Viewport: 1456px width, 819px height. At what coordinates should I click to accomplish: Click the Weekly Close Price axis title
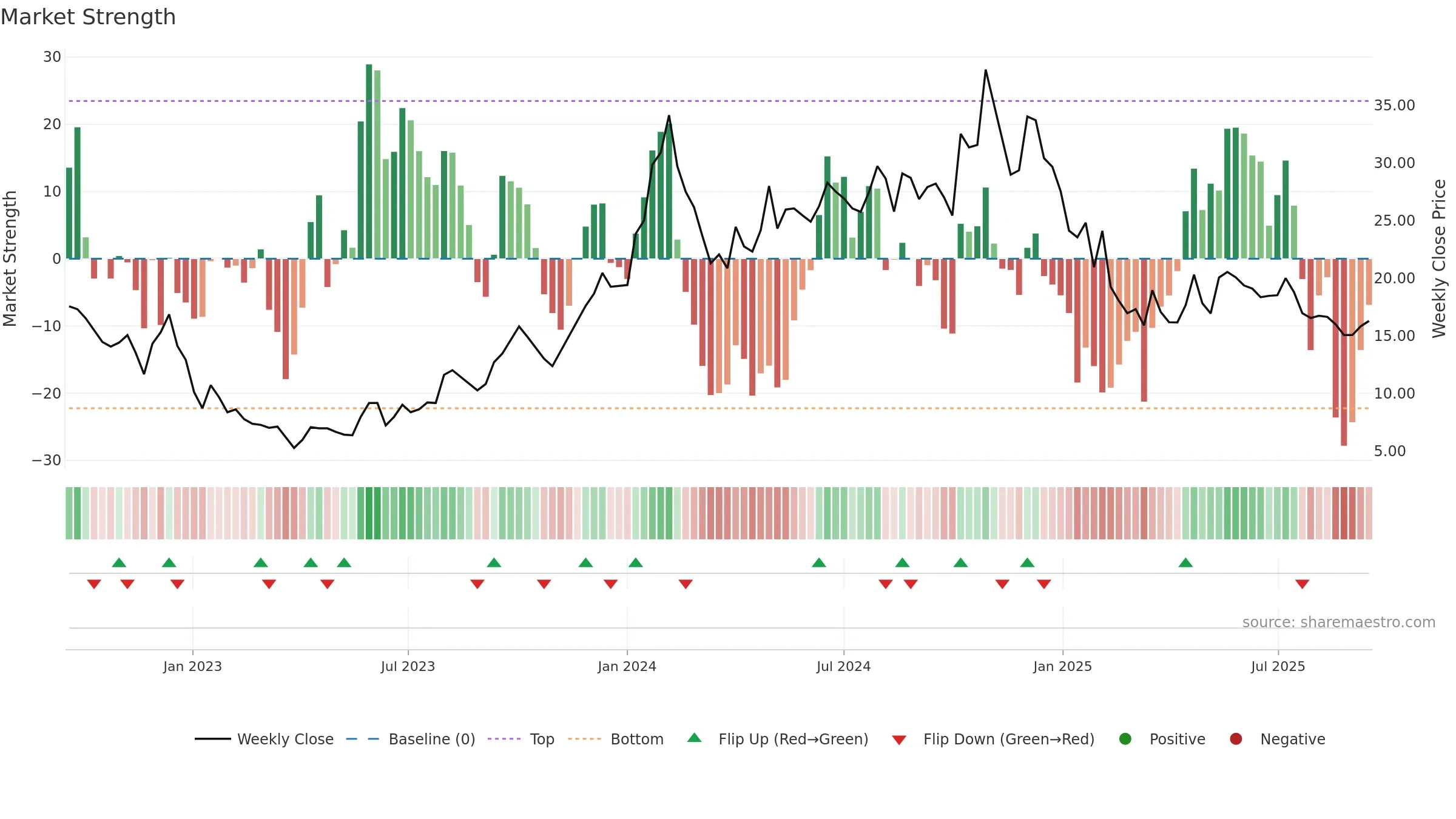[1439, 258]
